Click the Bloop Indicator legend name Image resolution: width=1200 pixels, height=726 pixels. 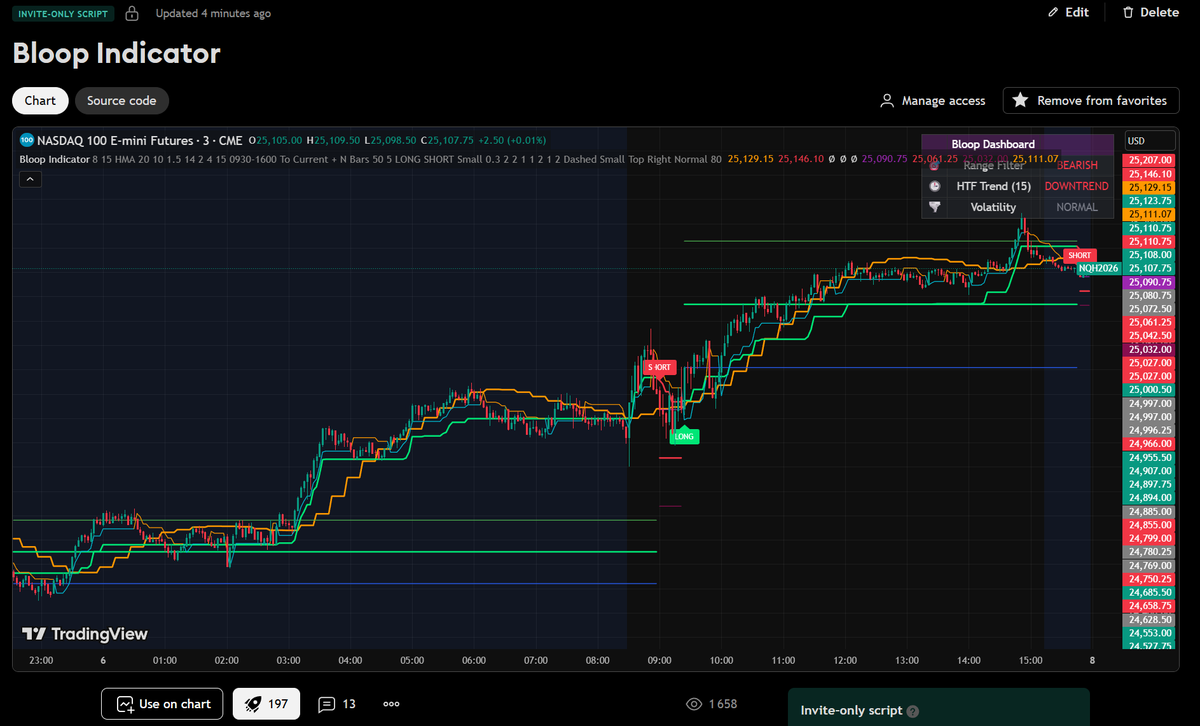click(54, 159)
